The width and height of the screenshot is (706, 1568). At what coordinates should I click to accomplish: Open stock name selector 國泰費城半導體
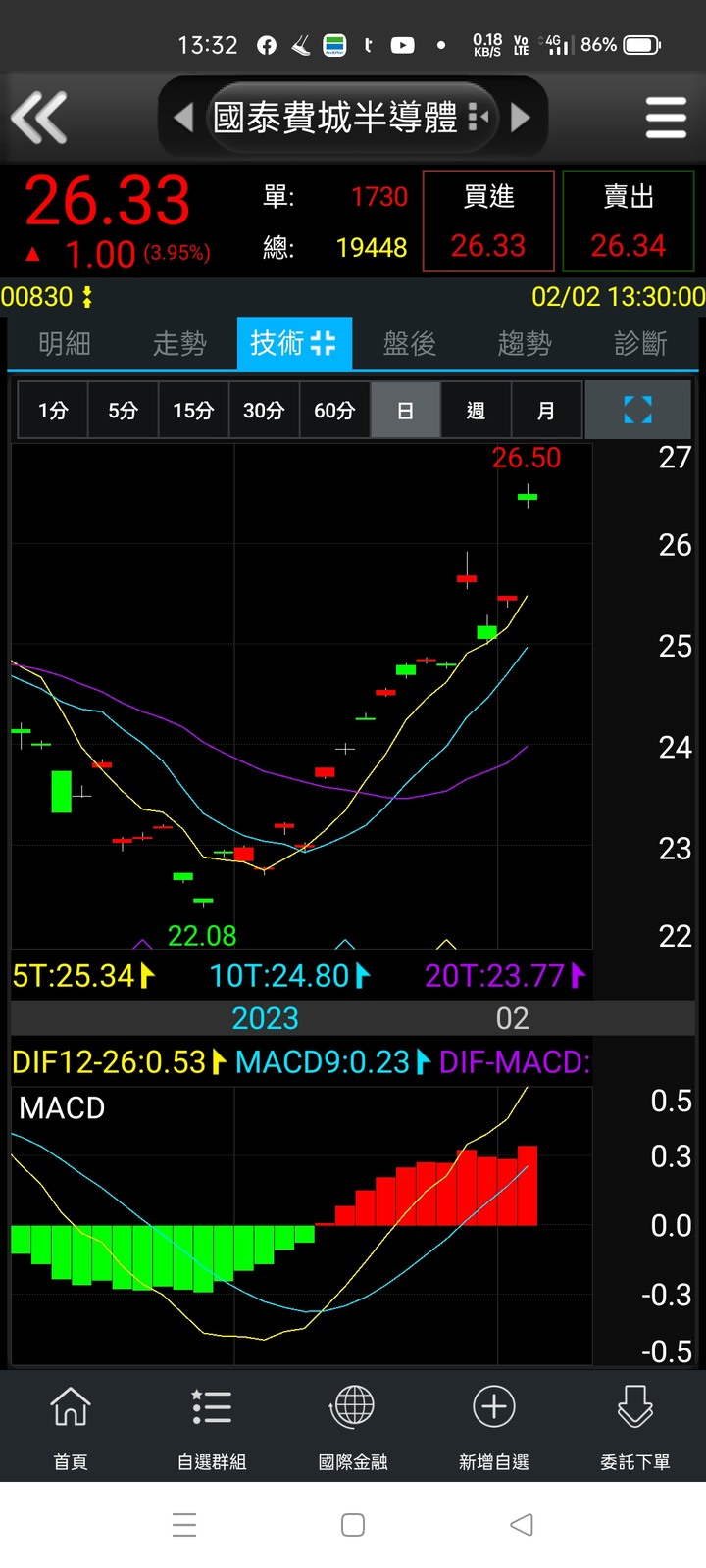[x=351, y=118]
